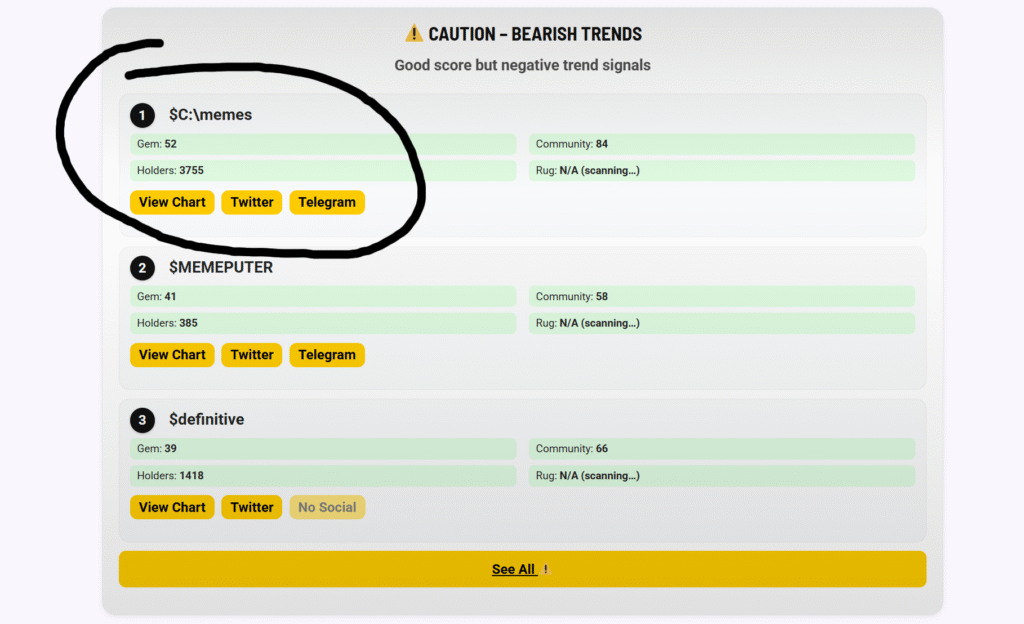Click the Gem 52 score field
This screenshot has width=1024, height=624.
click(322, 144)
